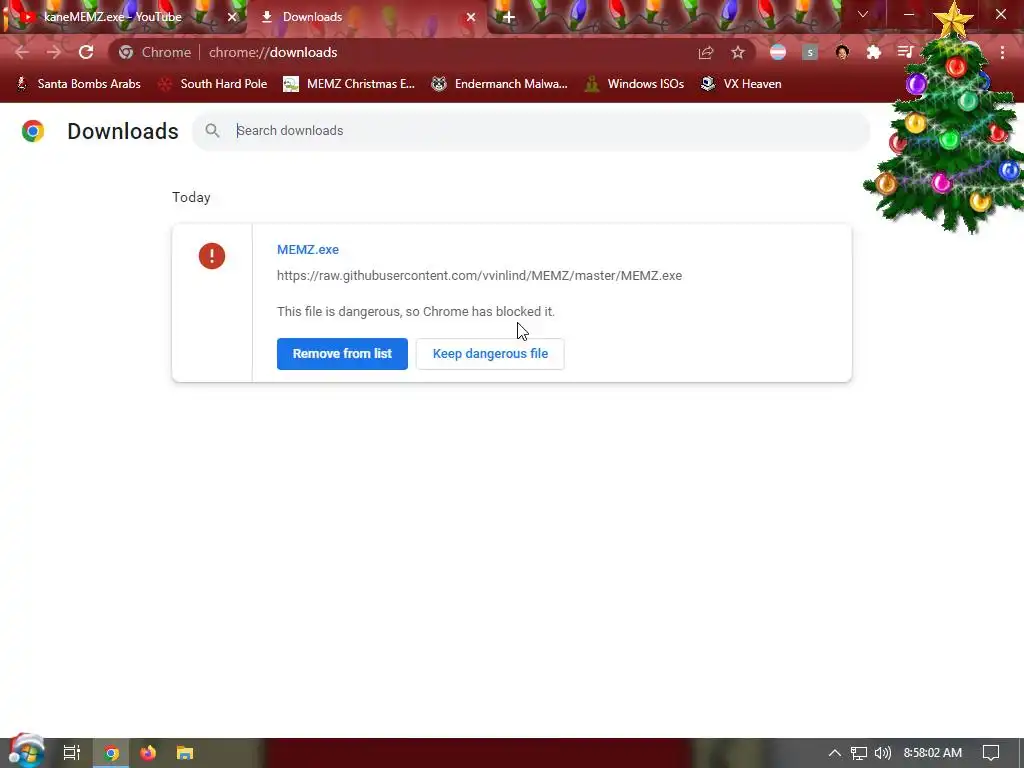Open the tab search dropdown arrow
Viewport: 1024px width, 768px height.
tap(863, 14)
